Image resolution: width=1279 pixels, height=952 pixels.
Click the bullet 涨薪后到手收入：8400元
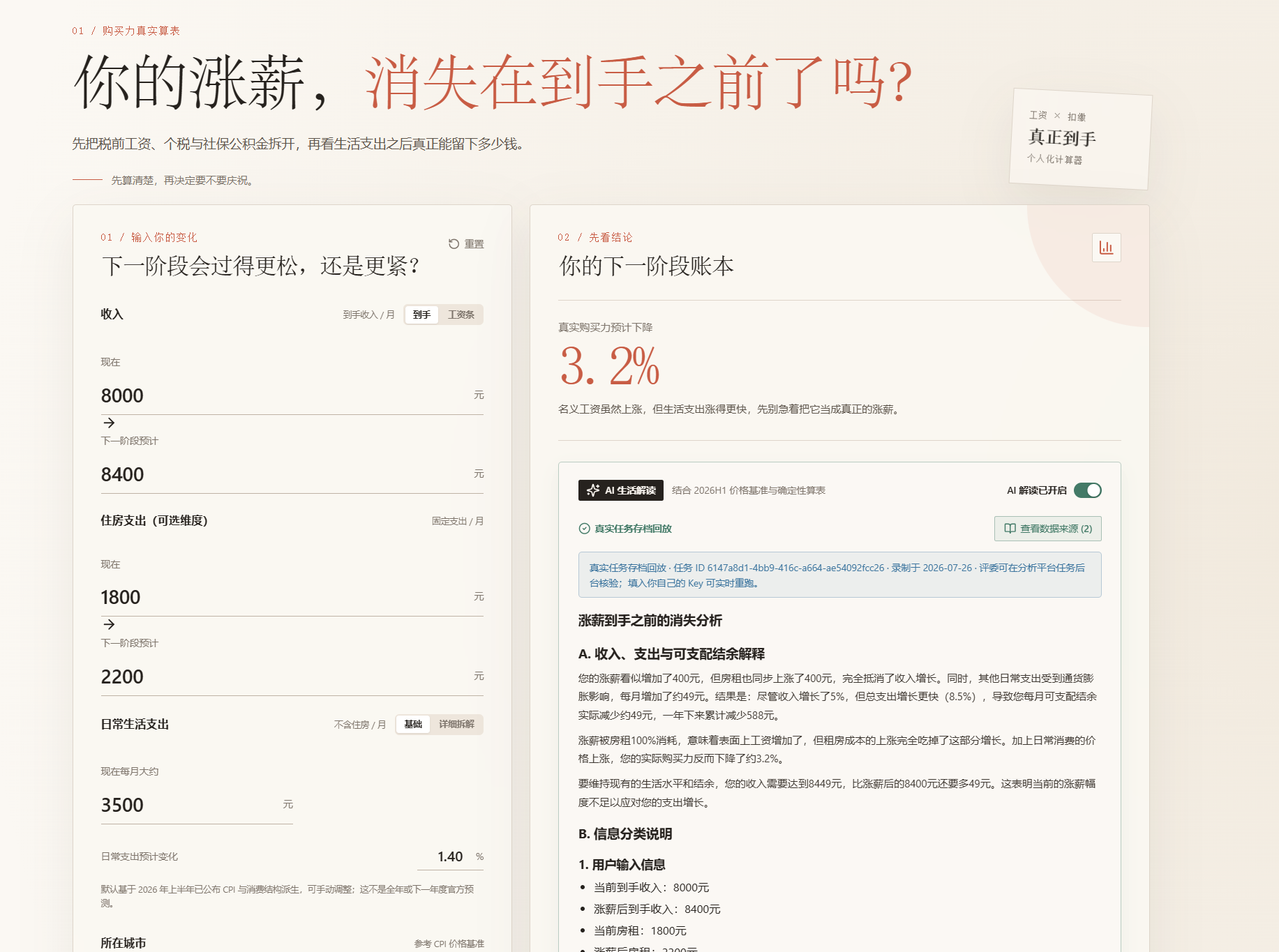[x=657, y=909]
